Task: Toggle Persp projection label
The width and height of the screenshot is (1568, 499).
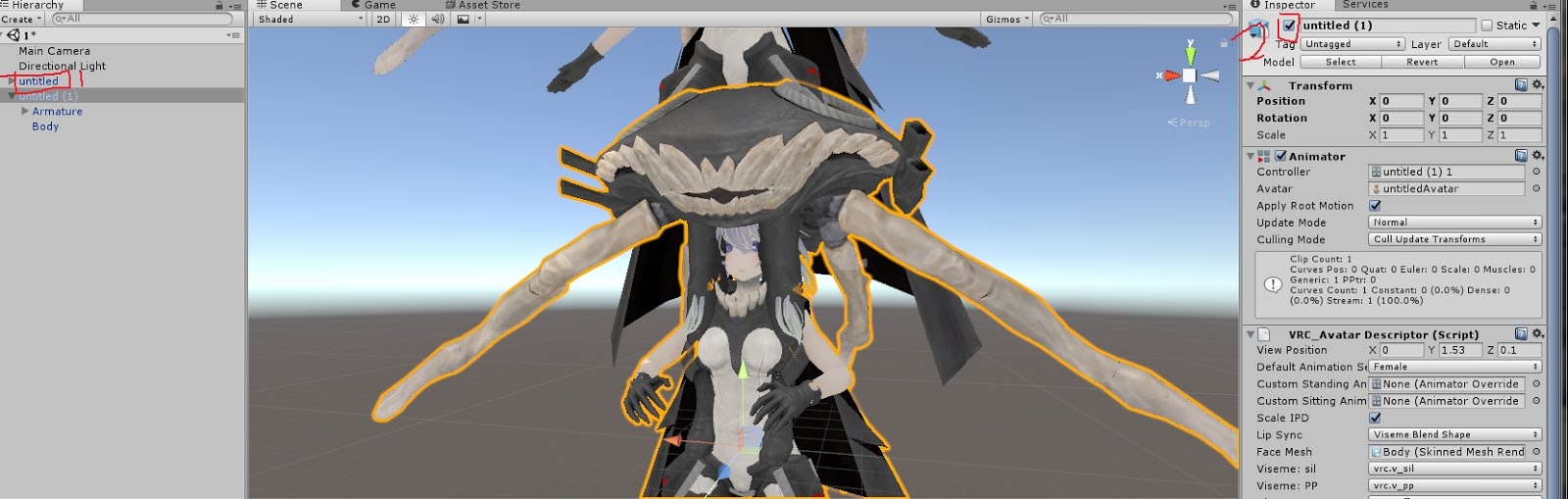Action: click(x=1189, y=123)
